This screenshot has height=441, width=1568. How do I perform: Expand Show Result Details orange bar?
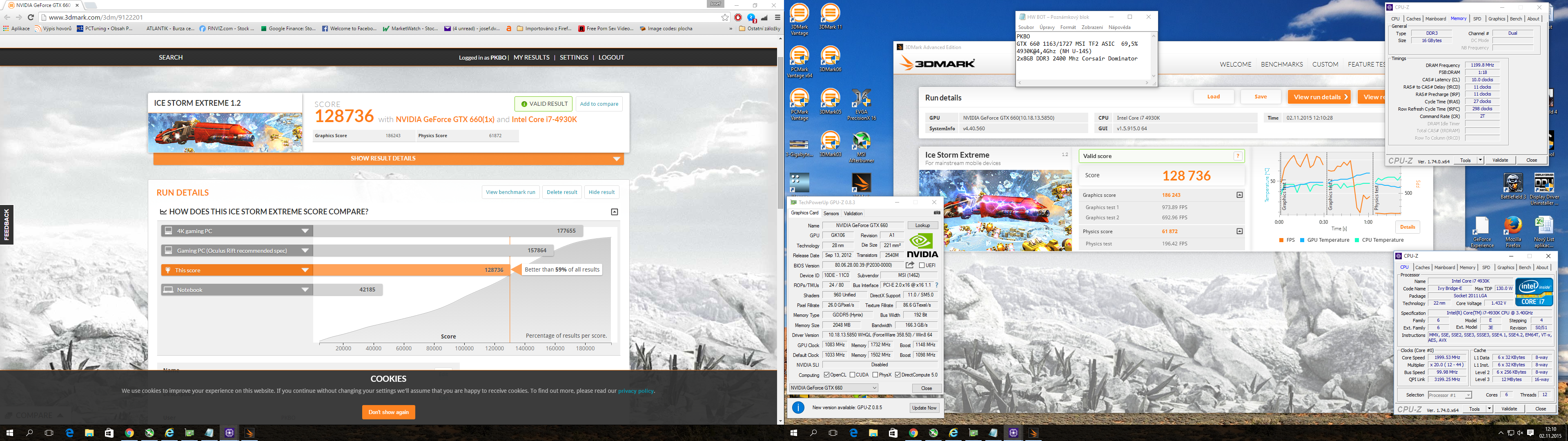click(388, 158)
